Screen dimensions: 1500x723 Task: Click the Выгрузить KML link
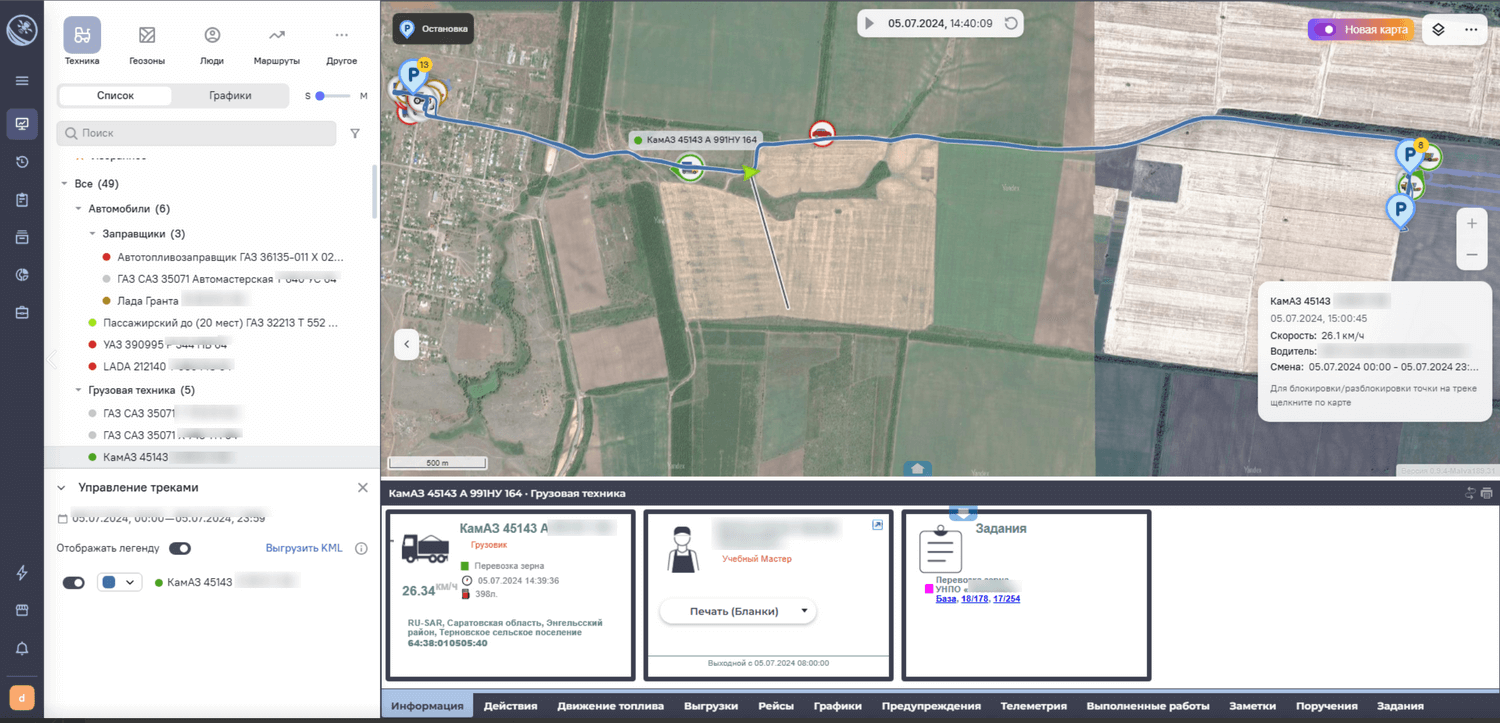point(304,548)
